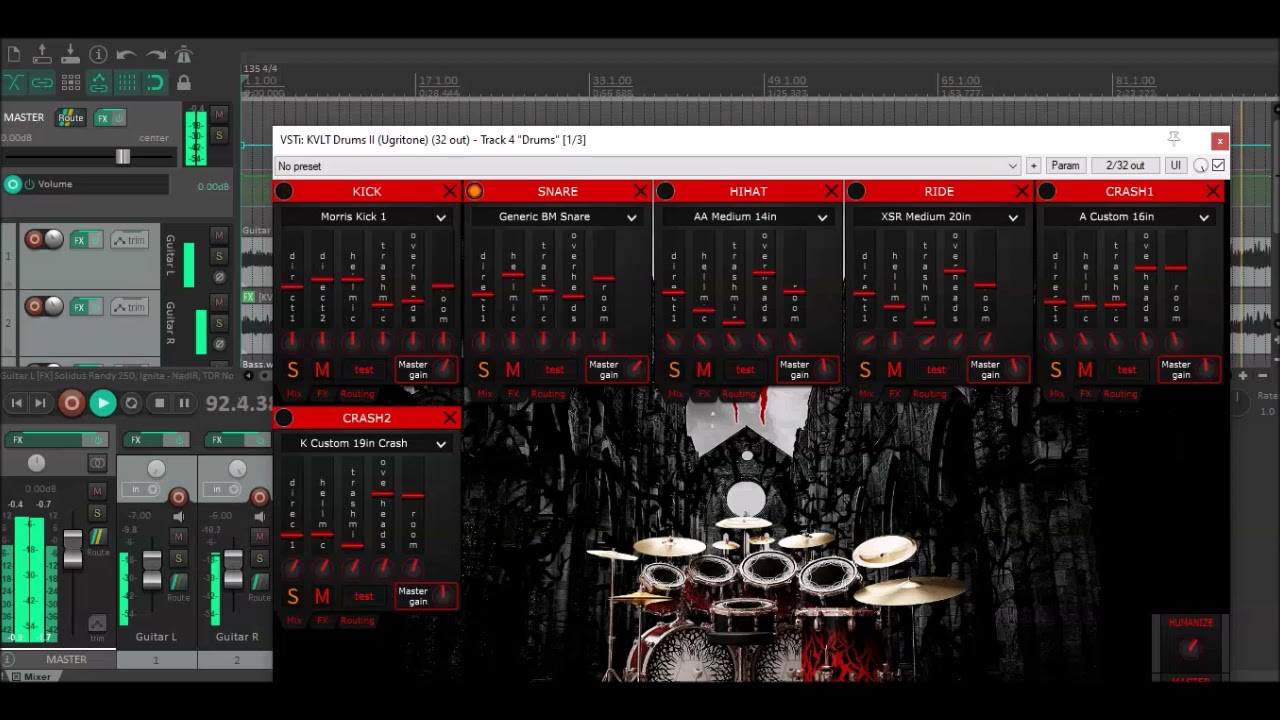The image size is (1280, 720).
Task: Toggle auto-crossfade icon in toolbar
Action: [x=14, y=83]
